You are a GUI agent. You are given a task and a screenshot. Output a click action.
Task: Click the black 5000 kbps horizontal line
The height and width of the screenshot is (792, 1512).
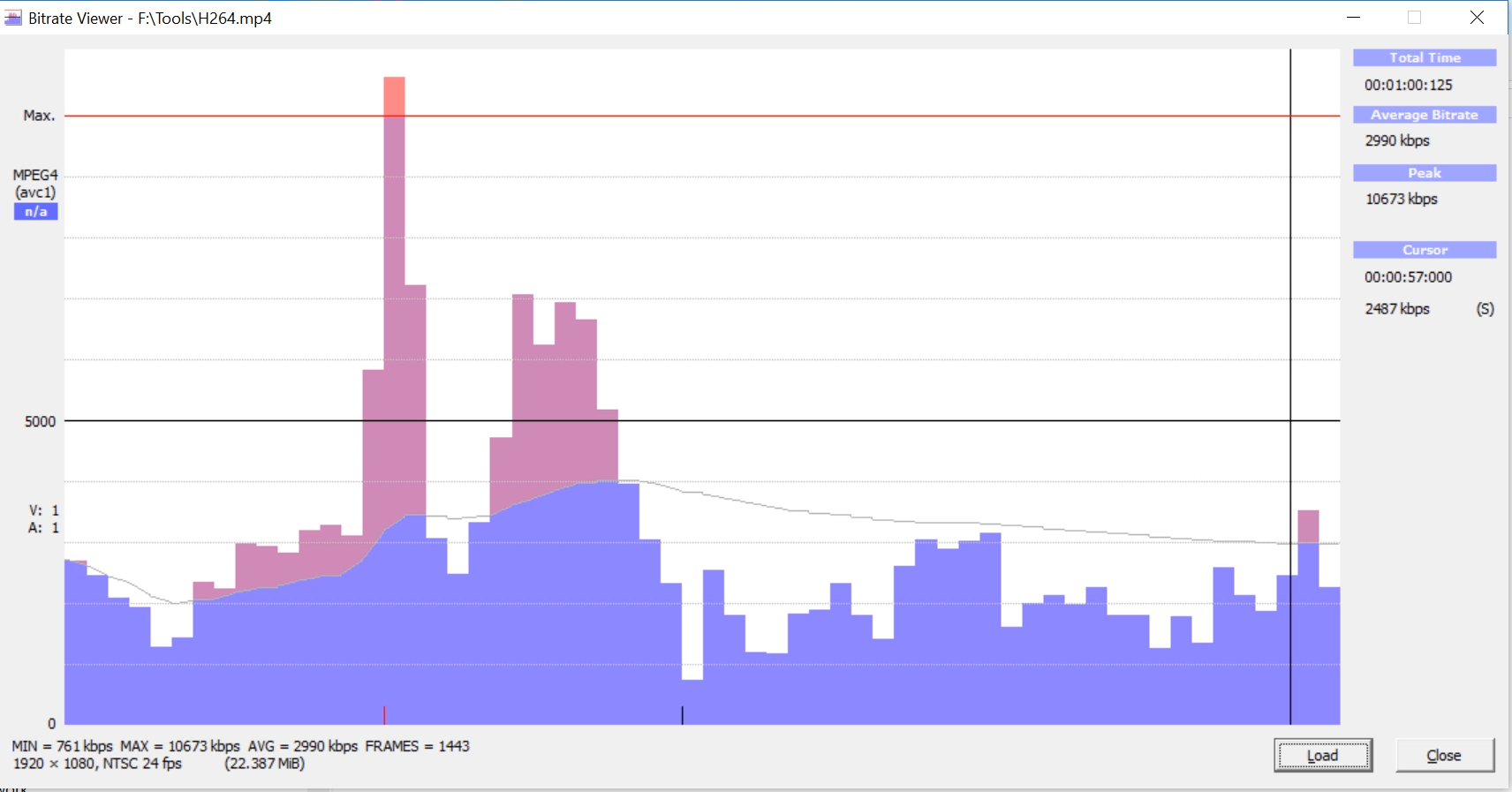[x=702, y=420]
